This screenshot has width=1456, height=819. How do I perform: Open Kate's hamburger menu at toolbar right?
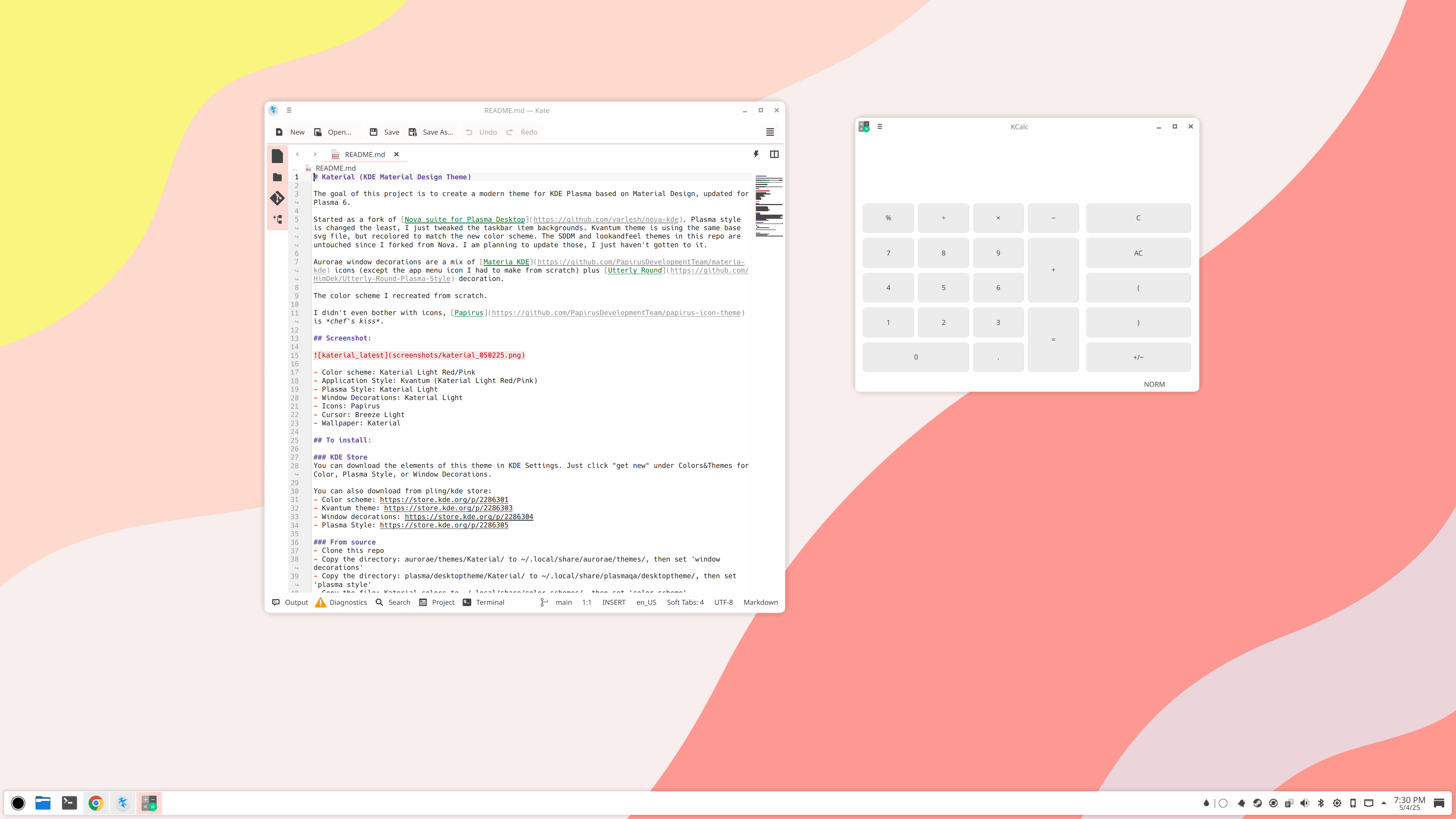pos(770,132)
